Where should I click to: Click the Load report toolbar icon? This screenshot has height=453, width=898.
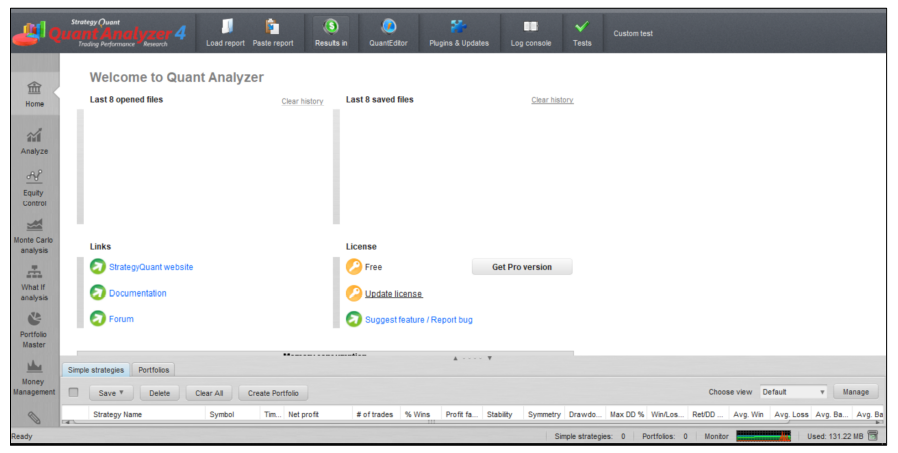click(226, 26)
